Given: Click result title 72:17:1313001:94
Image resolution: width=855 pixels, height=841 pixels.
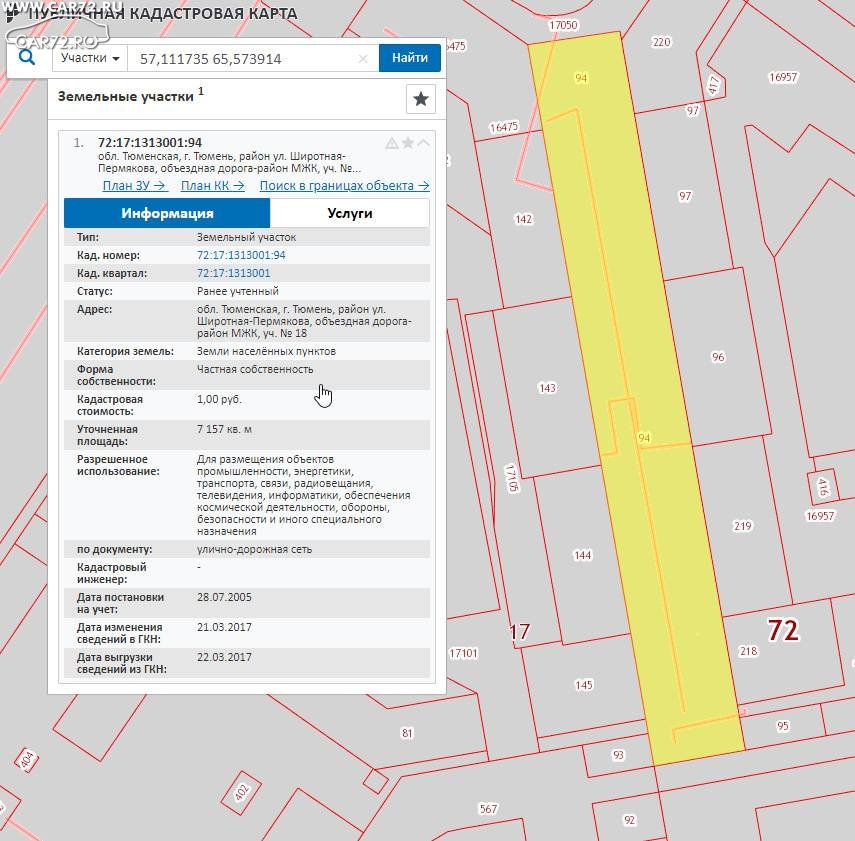Looking at the screenshot, I should [150, 143].
